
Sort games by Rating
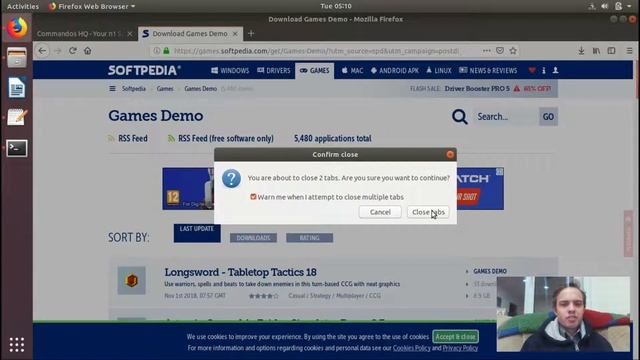coord(309,238)
